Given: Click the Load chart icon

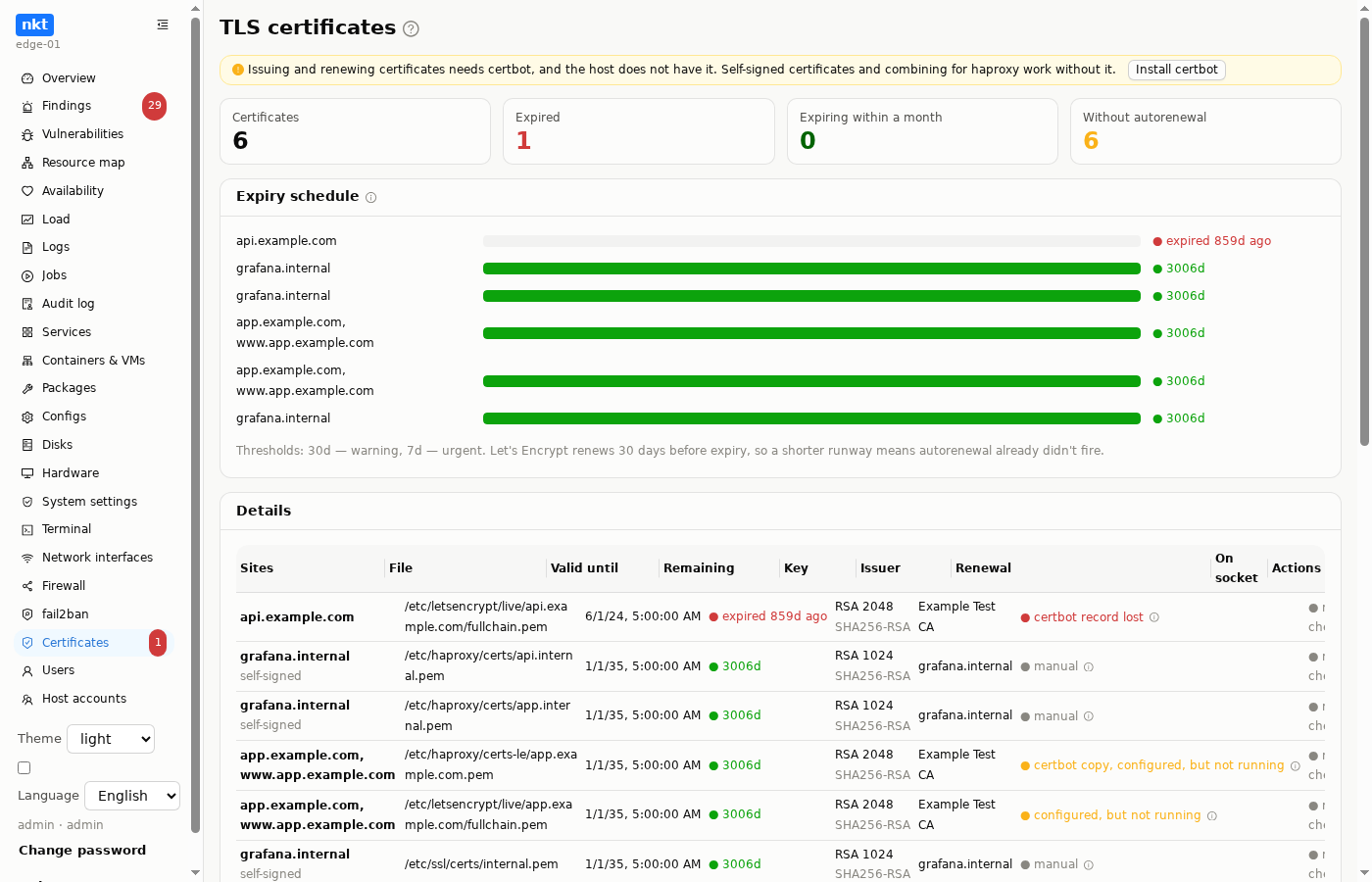Looking at the screenshot, I should pyautogui.click(x=27, y=220).
